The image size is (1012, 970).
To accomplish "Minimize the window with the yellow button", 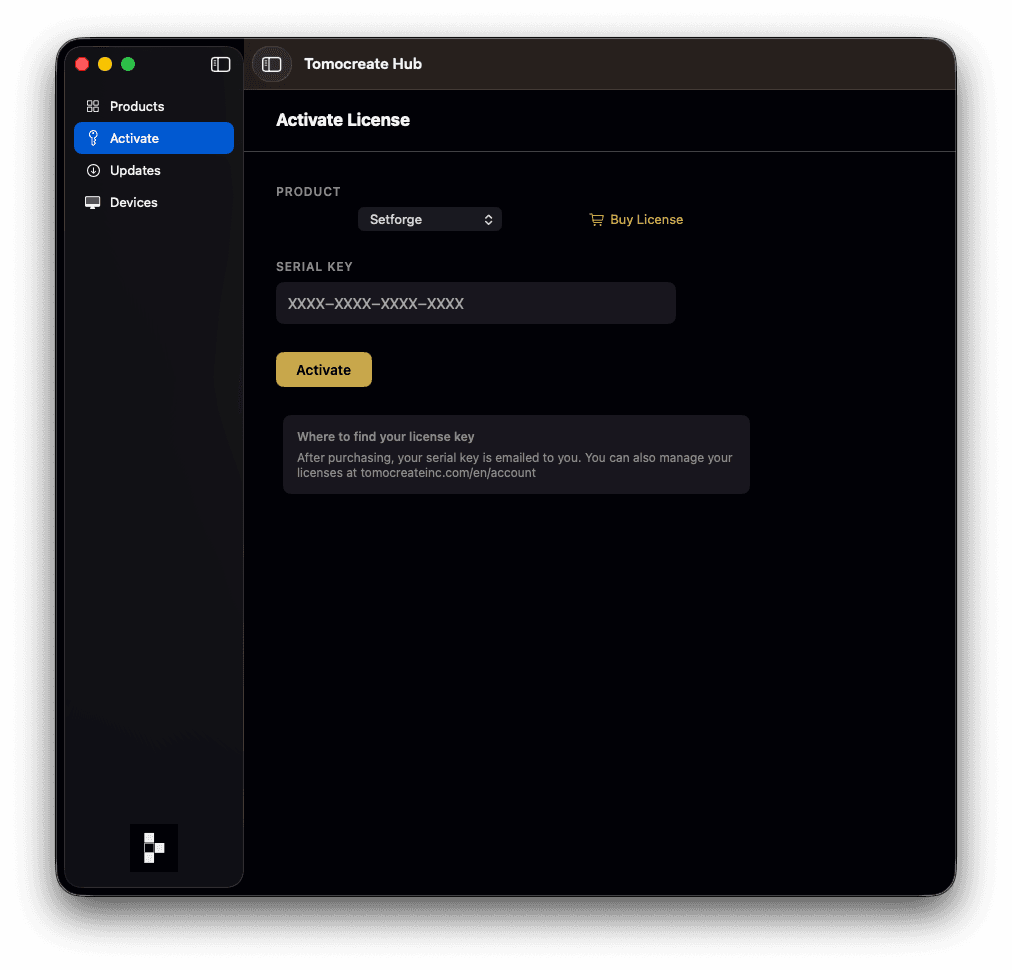I will coord(105,65).
